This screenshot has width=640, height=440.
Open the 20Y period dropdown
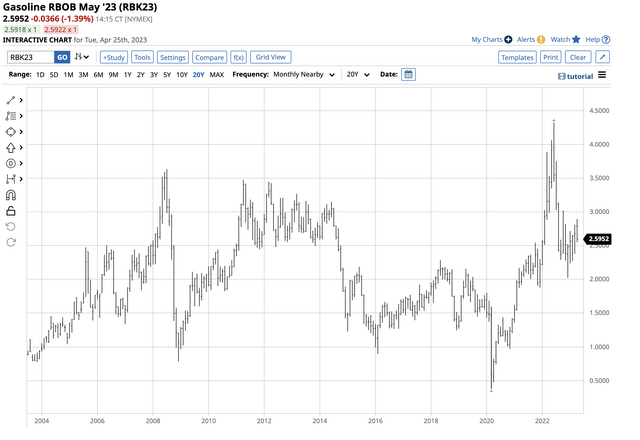(358, 75)
